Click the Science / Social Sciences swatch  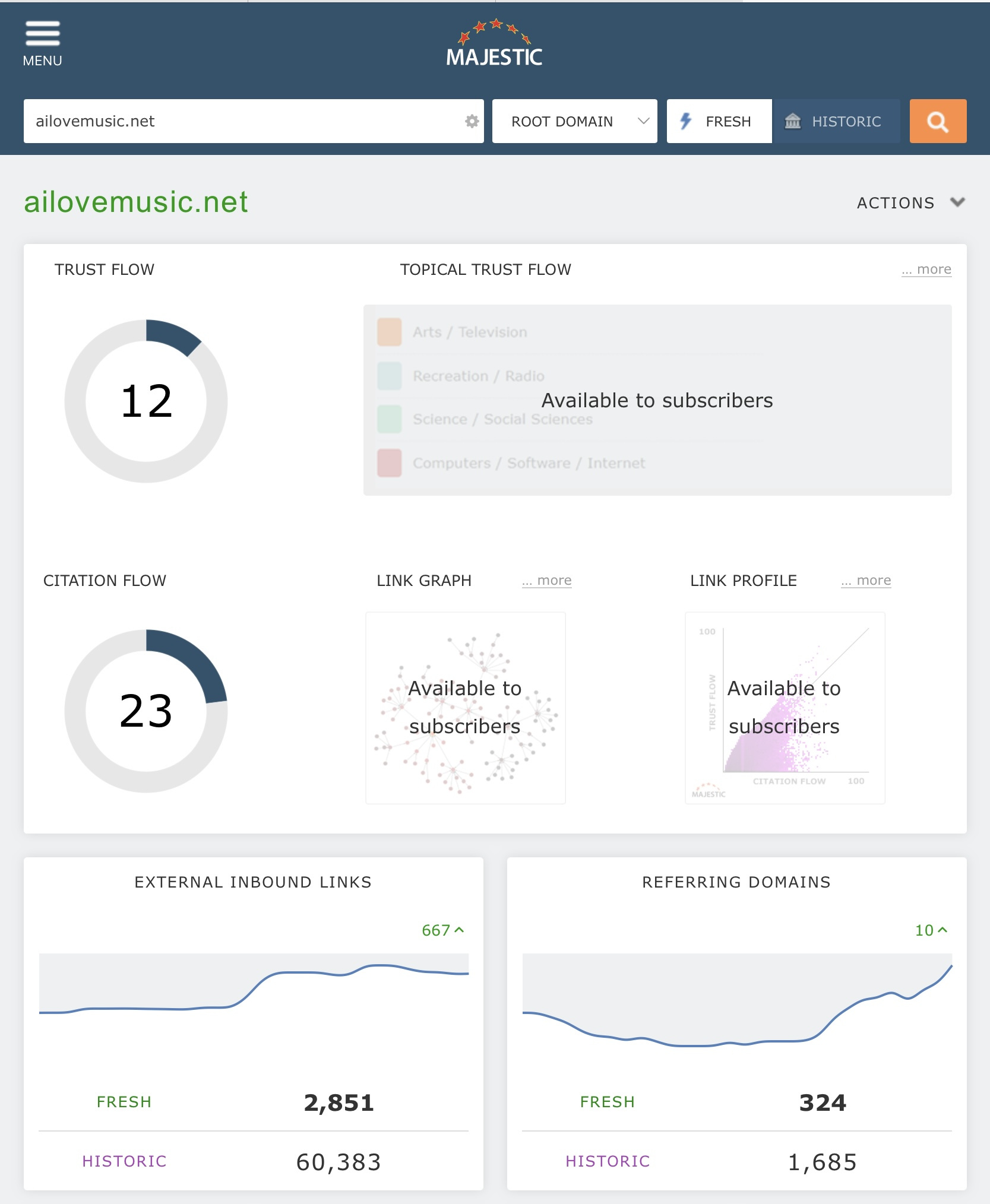[390, 419]
